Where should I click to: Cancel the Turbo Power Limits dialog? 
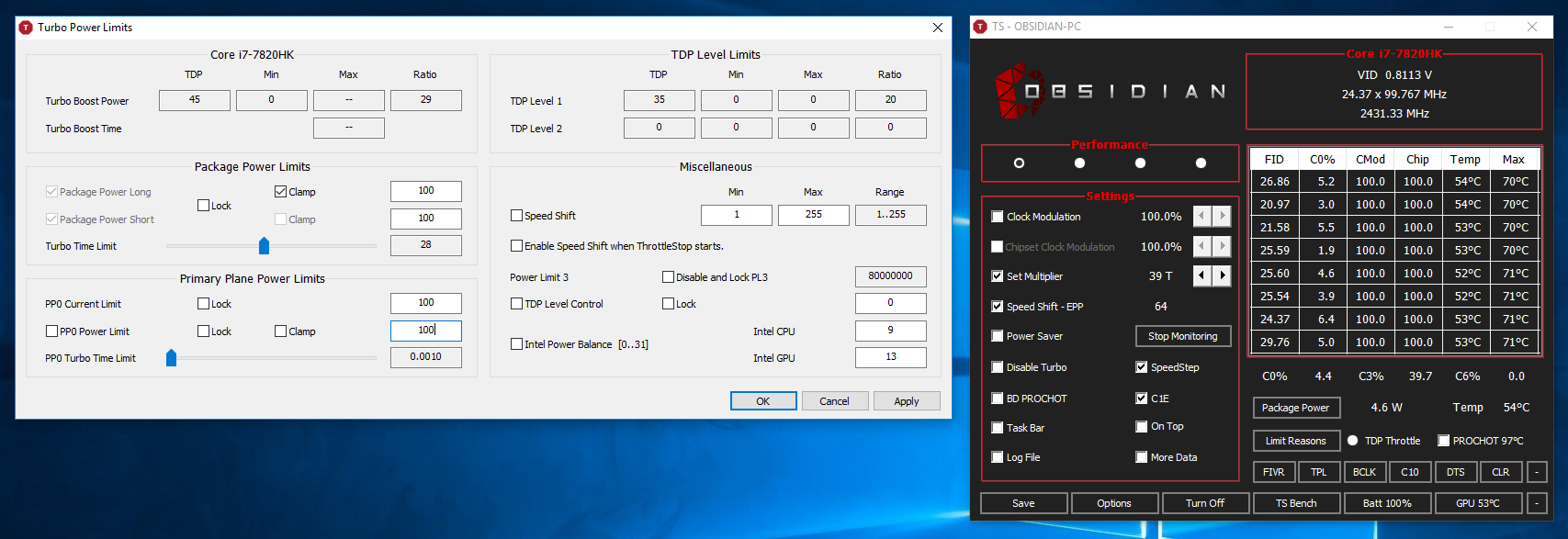click(x=834, y=401)
